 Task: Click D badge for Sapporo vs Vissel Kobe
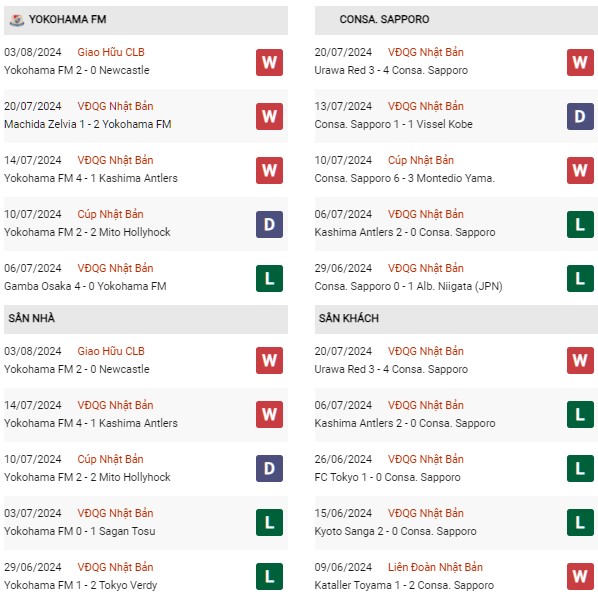click(580, 116)
